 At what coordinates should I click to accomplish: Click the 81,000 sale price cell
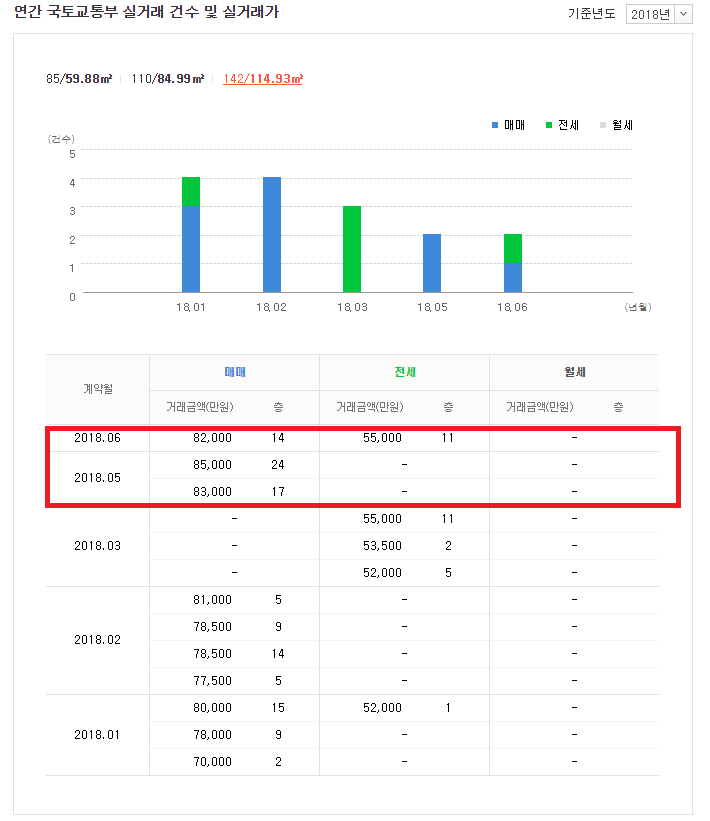pyautogui.click(x=213, y=600)
